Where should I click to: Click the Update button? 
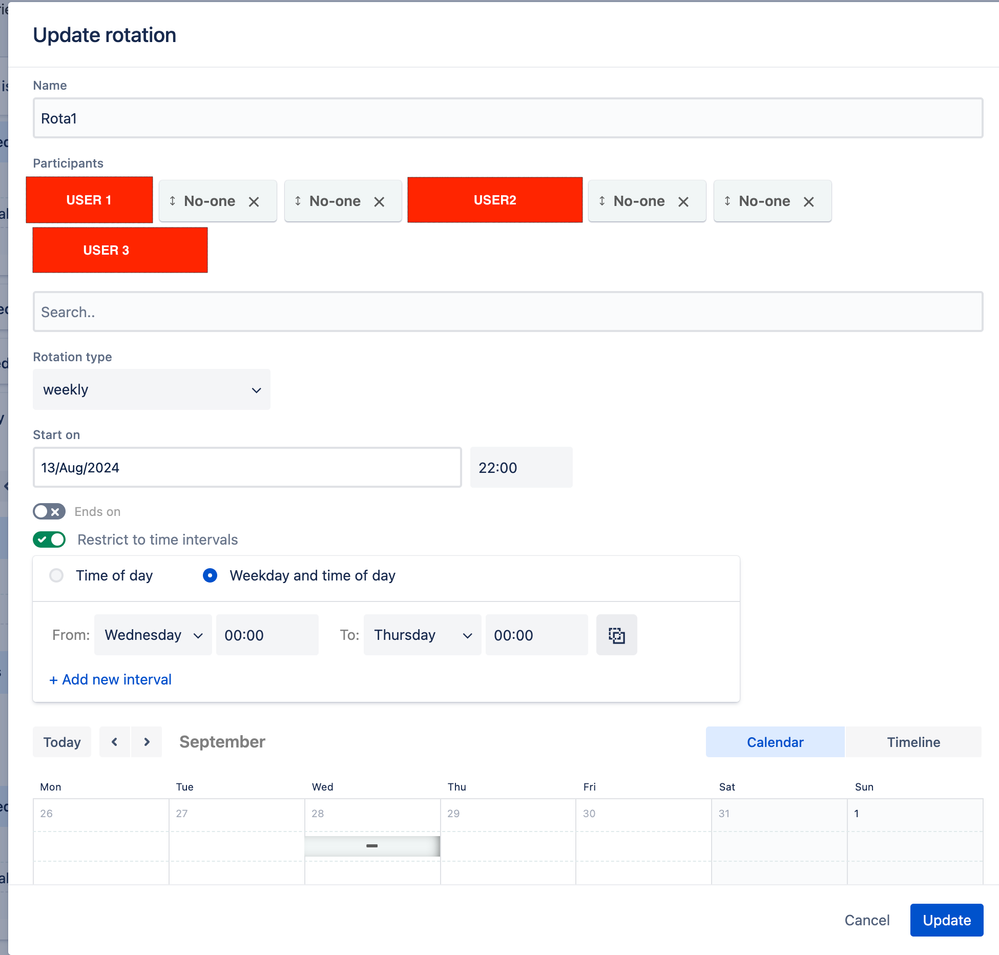[x=946, y=920]
